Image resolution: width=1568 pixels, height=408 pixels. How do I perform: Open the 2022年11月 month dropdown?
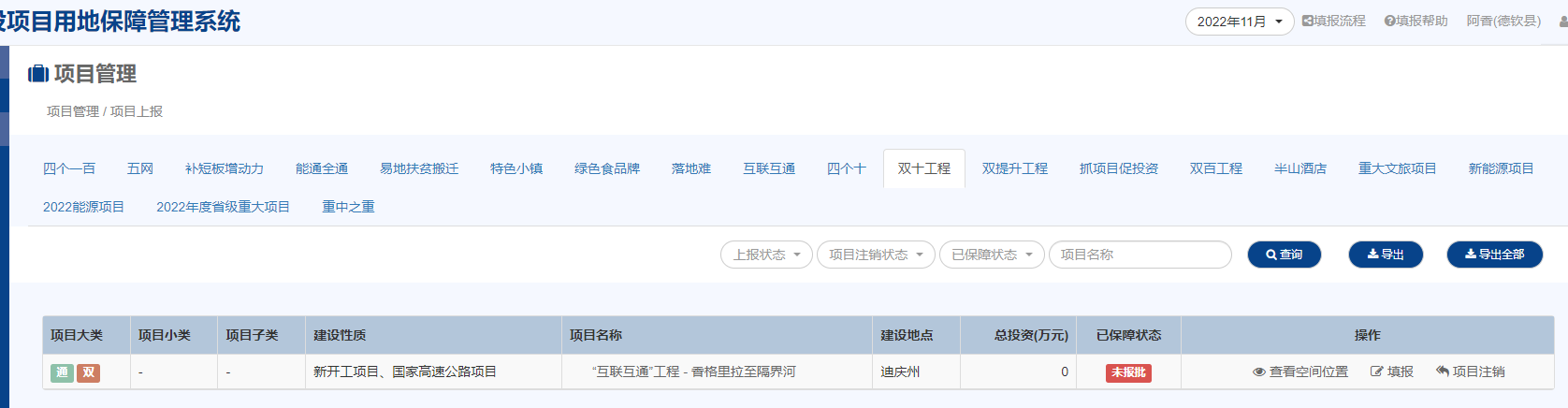(1239, 22)
